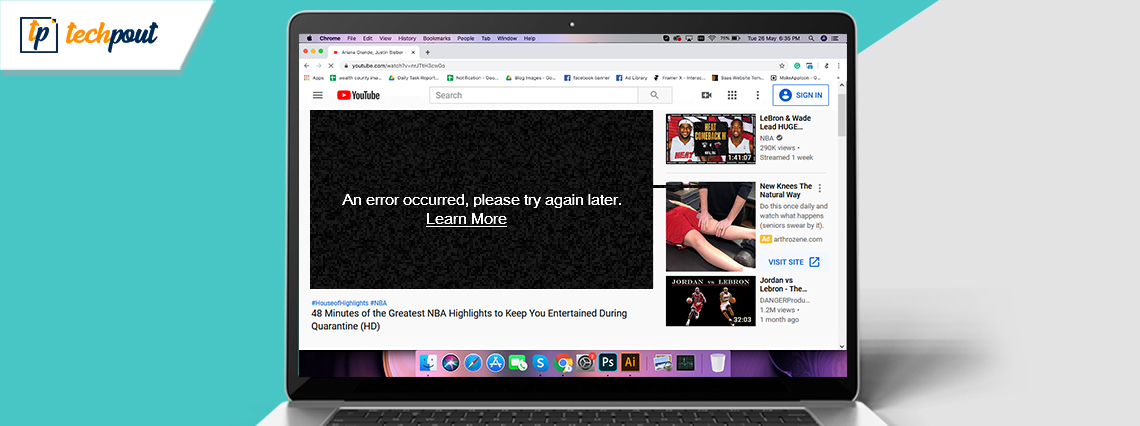Open the History menu
Screen dimensions: 1140x426
407,38
